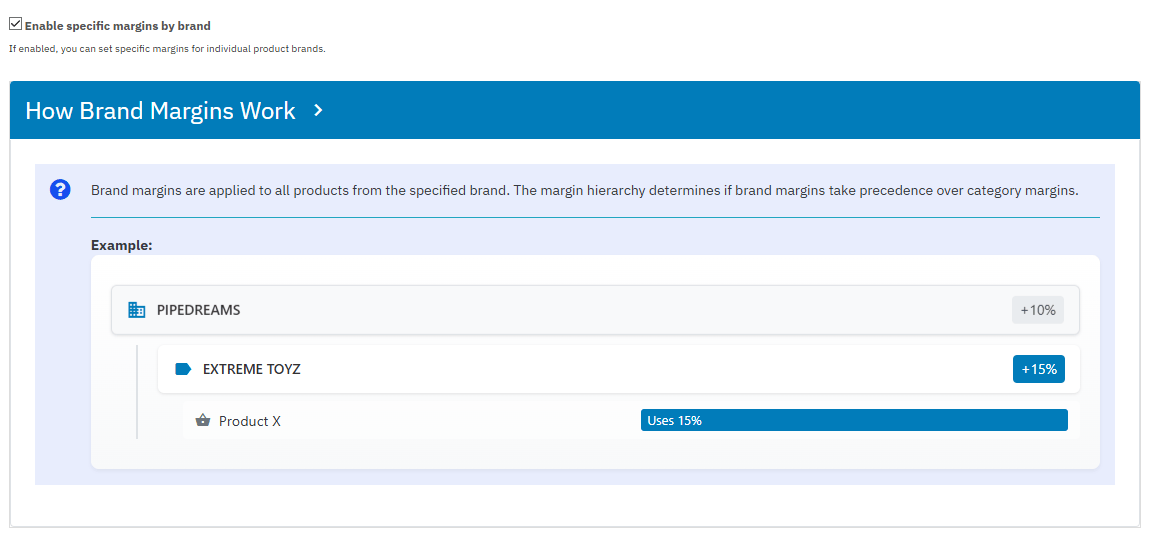Click empty space in the EXTREME TOYZ row
1150x540 pixels.
(x=650, y=369)
